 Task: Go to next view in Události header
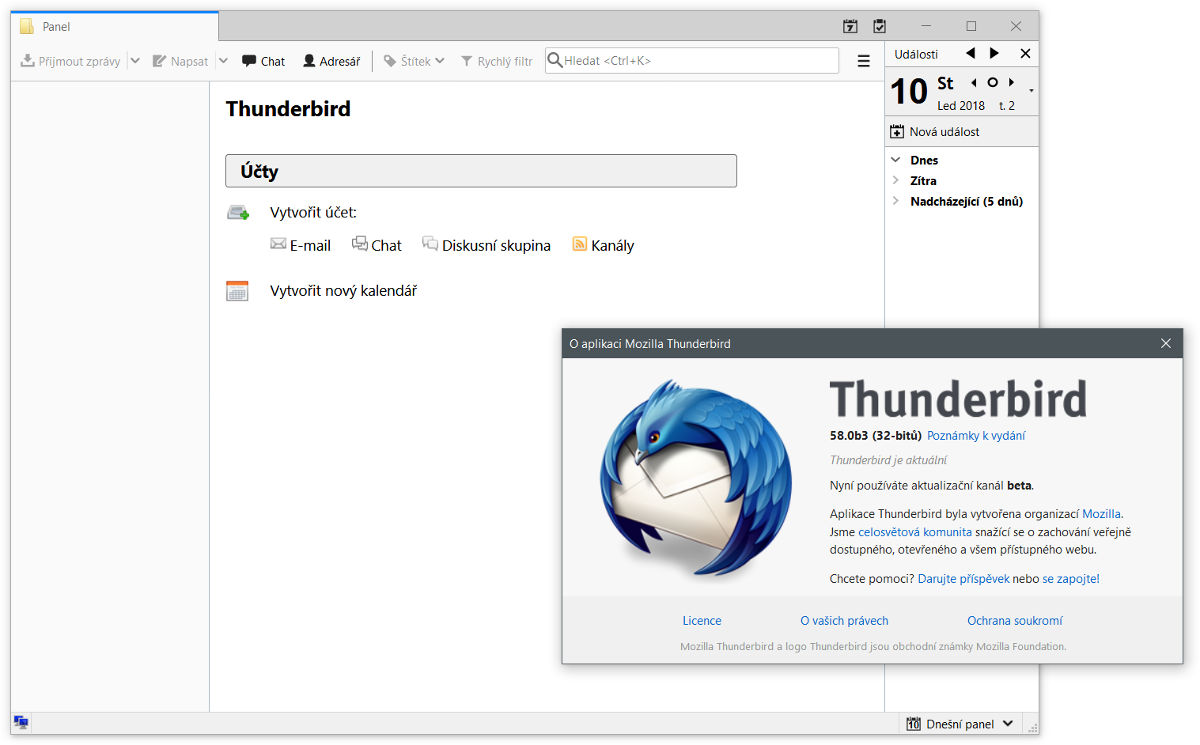tap(994, 53)
